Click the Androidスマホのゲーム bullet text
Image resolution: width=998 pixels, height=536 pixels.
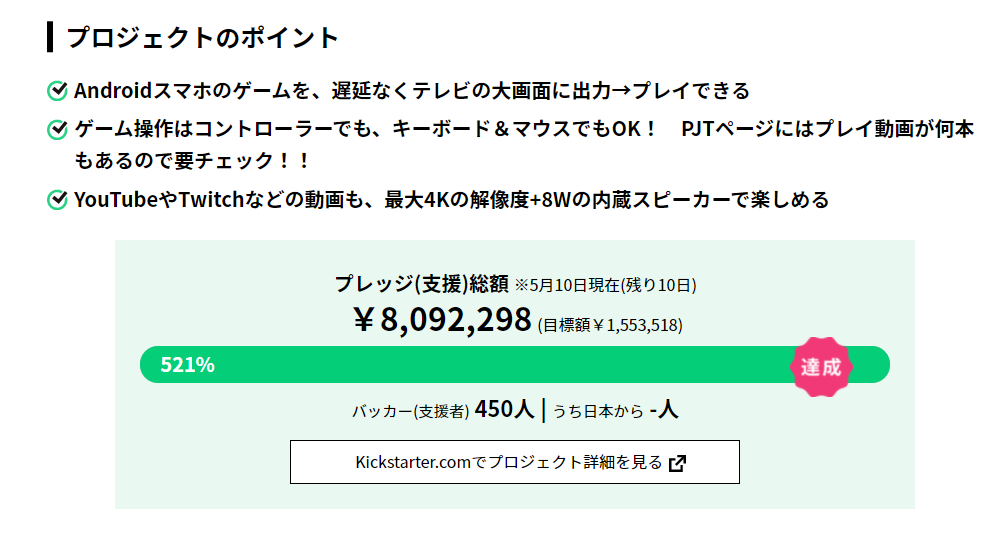[x=412, y=91]
